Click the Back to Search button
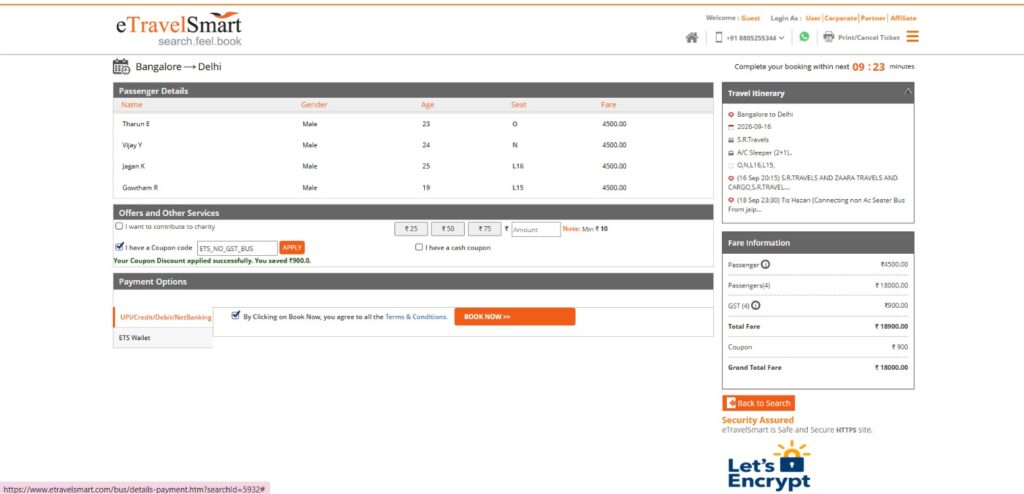Screen dimensions: 1024x494 [x=758, y=403]
